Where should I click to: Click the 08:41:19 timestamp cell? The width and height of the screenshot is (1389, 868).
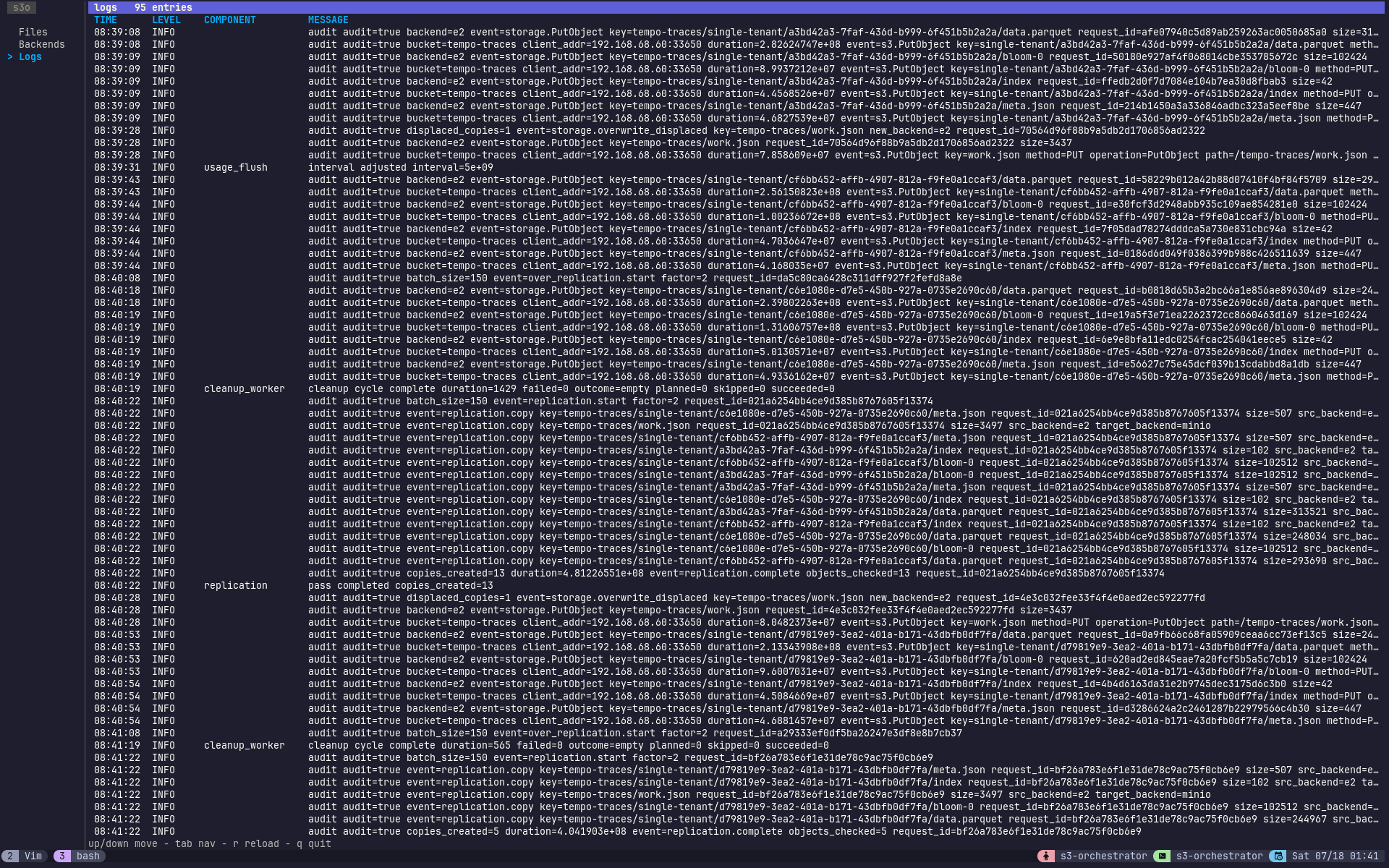117,746
